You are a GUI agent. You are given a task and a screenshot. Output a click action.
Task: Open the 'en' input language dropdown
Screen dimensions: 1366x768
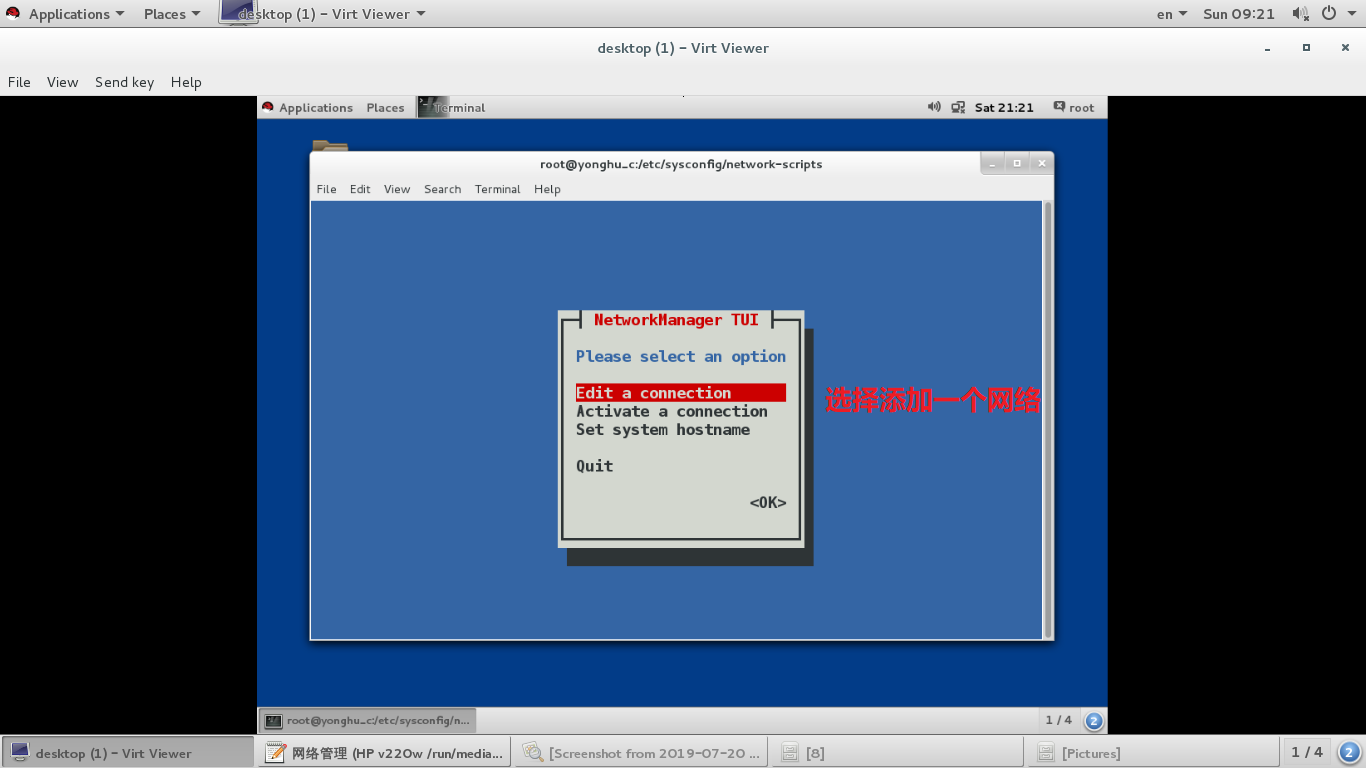pyautogui.click(x=1172, y=14)
